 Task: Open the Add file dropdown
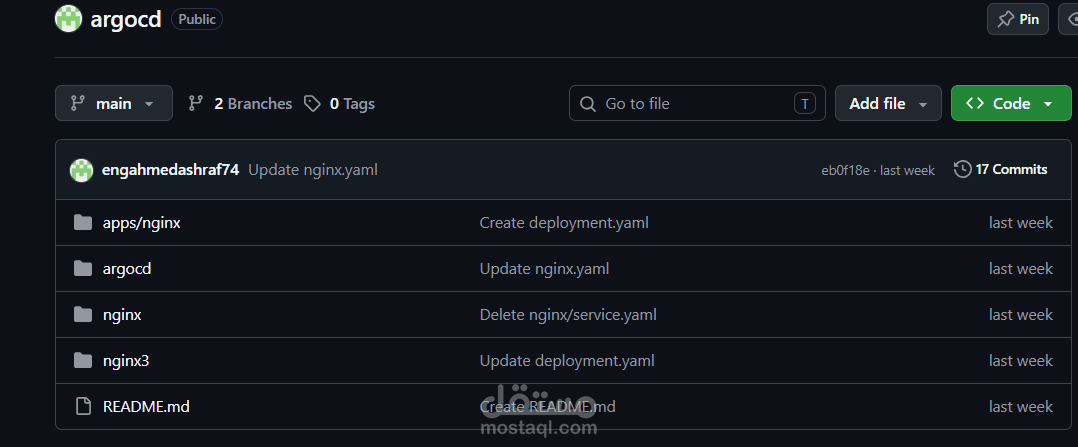(888, 103)
